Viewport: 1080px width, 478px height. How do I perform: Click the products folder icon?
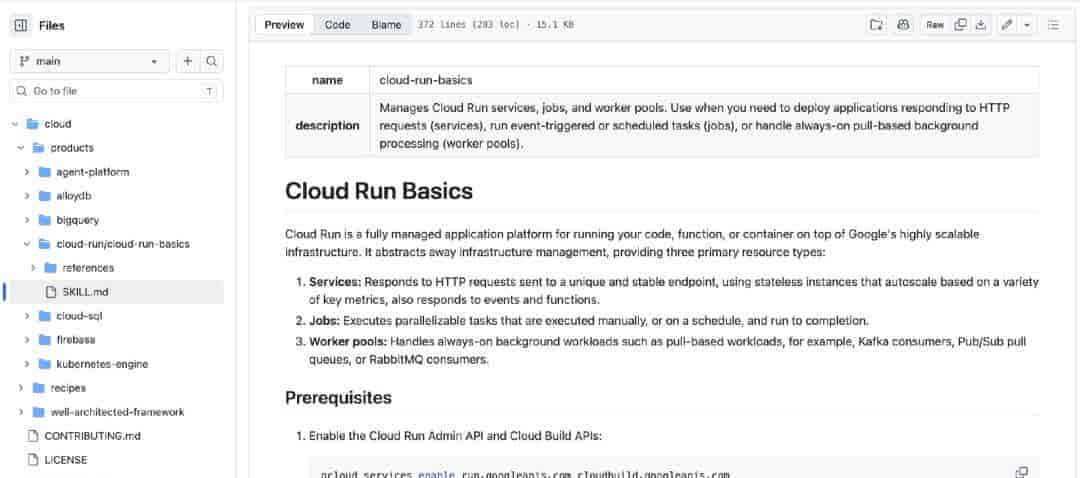(39, 148)
